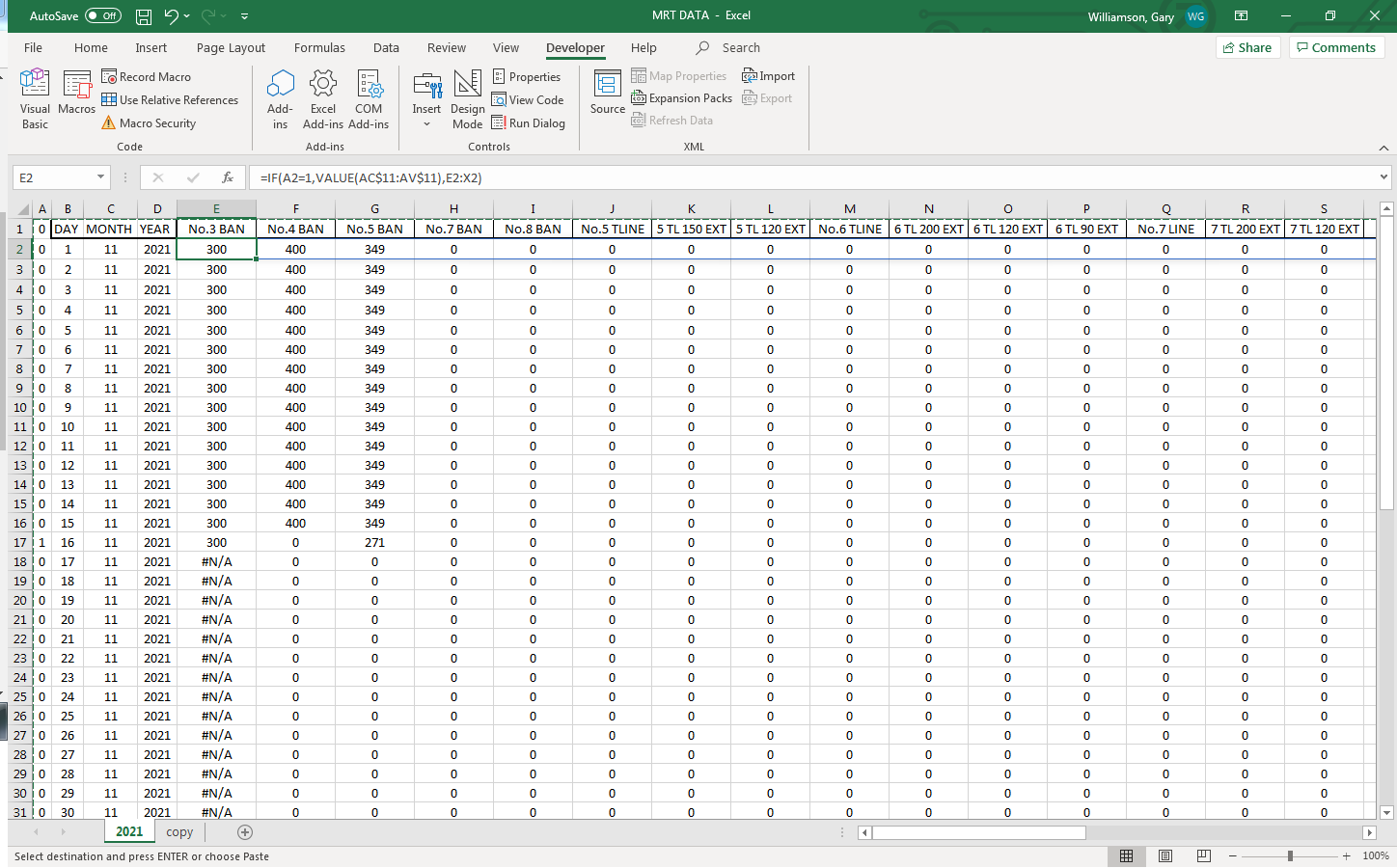Open the Add-ins button

tap(280, 99)
